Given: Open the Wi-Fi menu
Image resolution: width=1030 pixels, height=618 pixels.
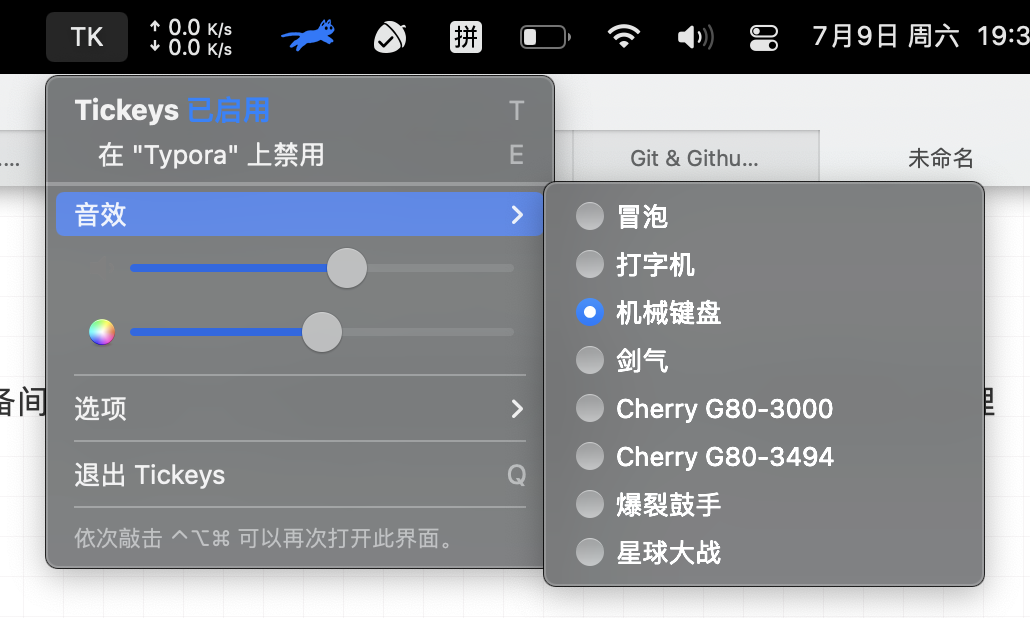Looking at the screenshot, I should click(623, 37).
